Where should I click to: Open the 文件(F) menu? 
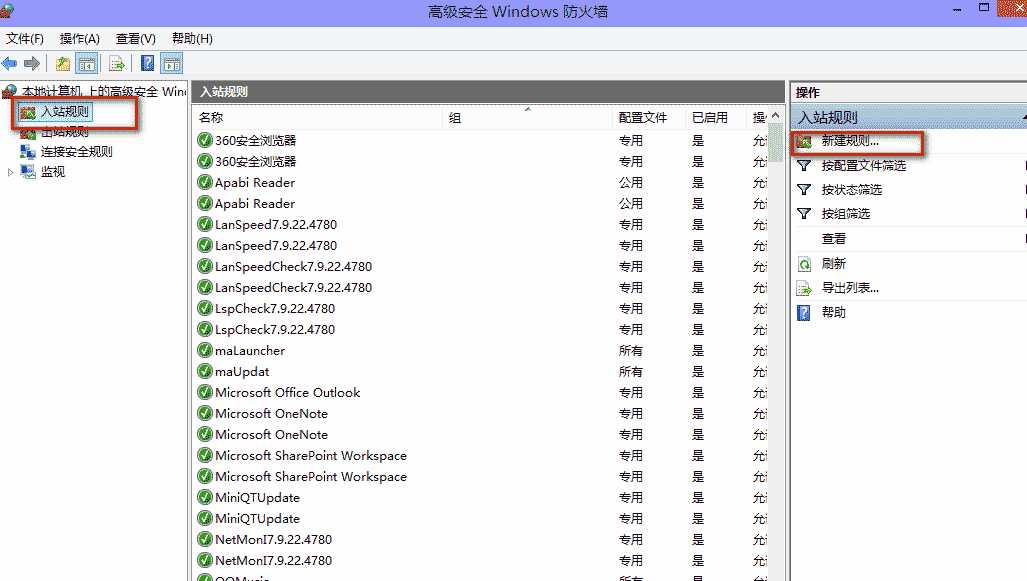click(25, 39)
